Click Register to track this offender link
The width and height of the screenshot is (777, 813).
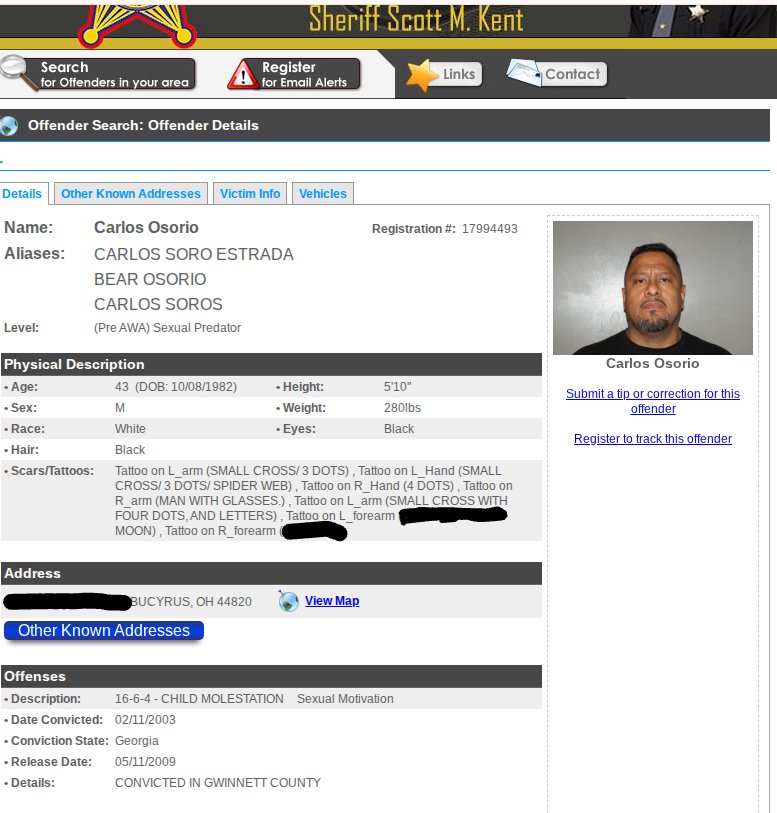click(x=653, y=439)
